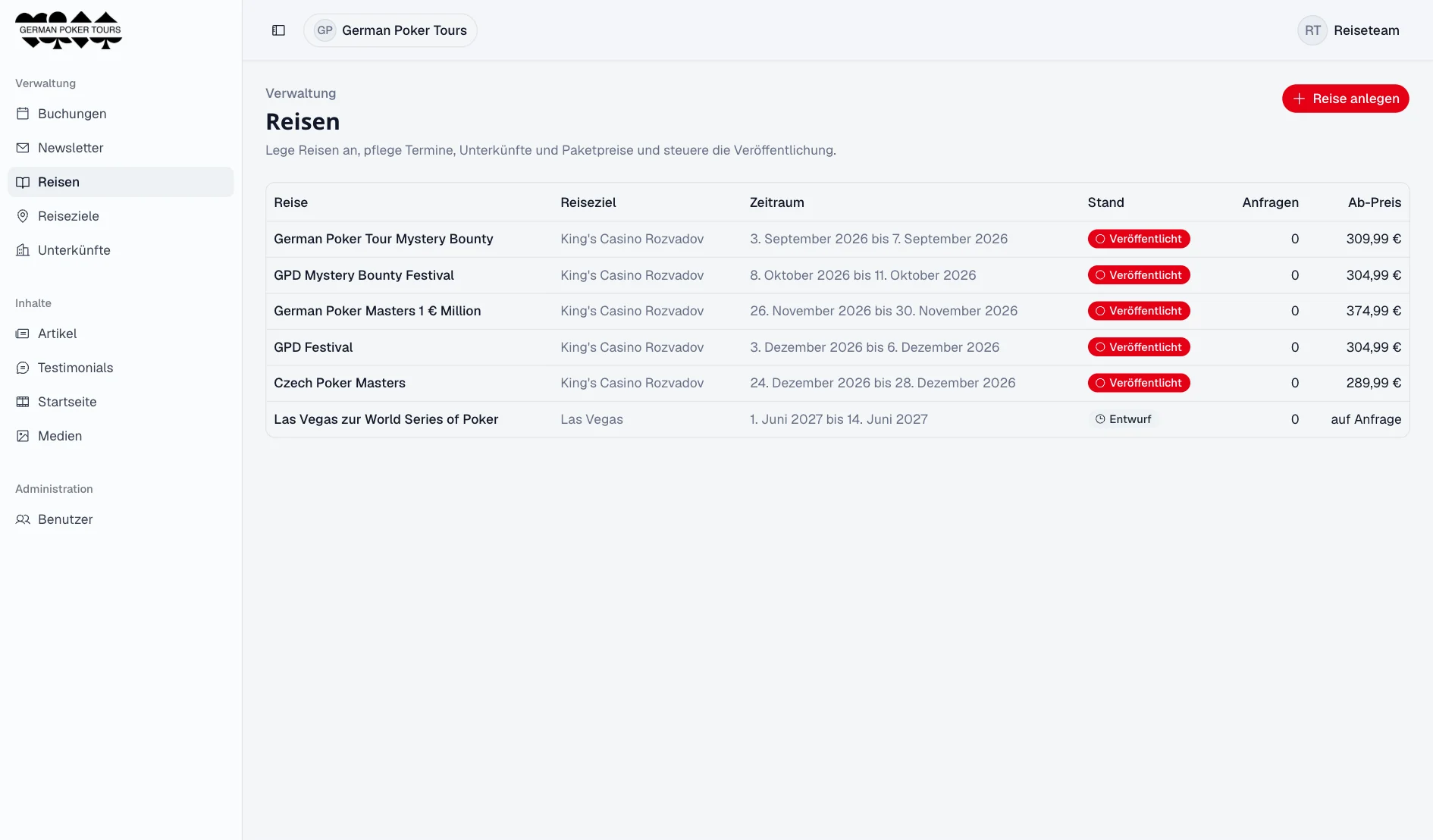Open Buchungen calendar icon in sidebar
The width and height of the screenshot is (1433, 840).
tap(23, 114)
